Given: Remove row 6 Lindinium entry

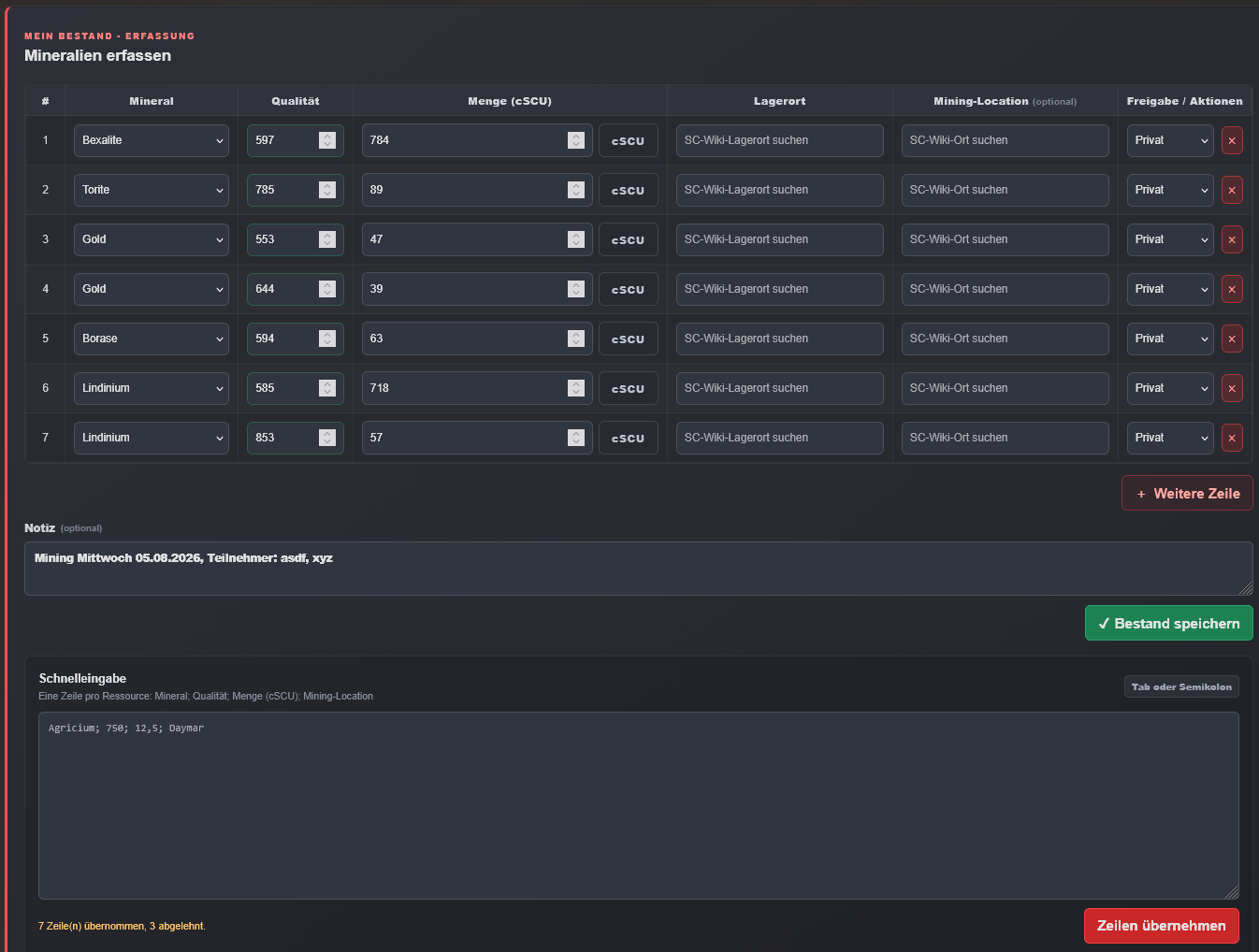Looking at the screenshot, I should 1232,388.
